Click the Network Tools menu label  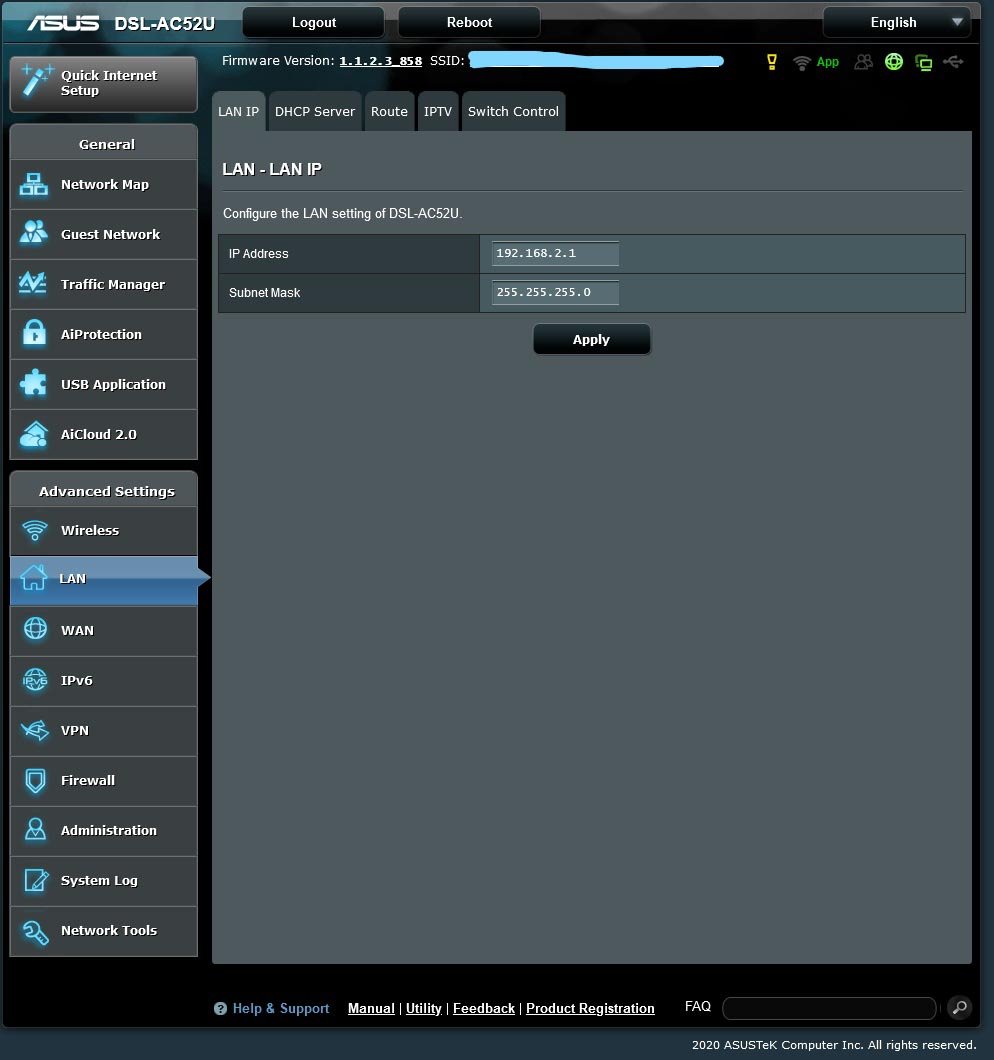(x=109, y=930)
